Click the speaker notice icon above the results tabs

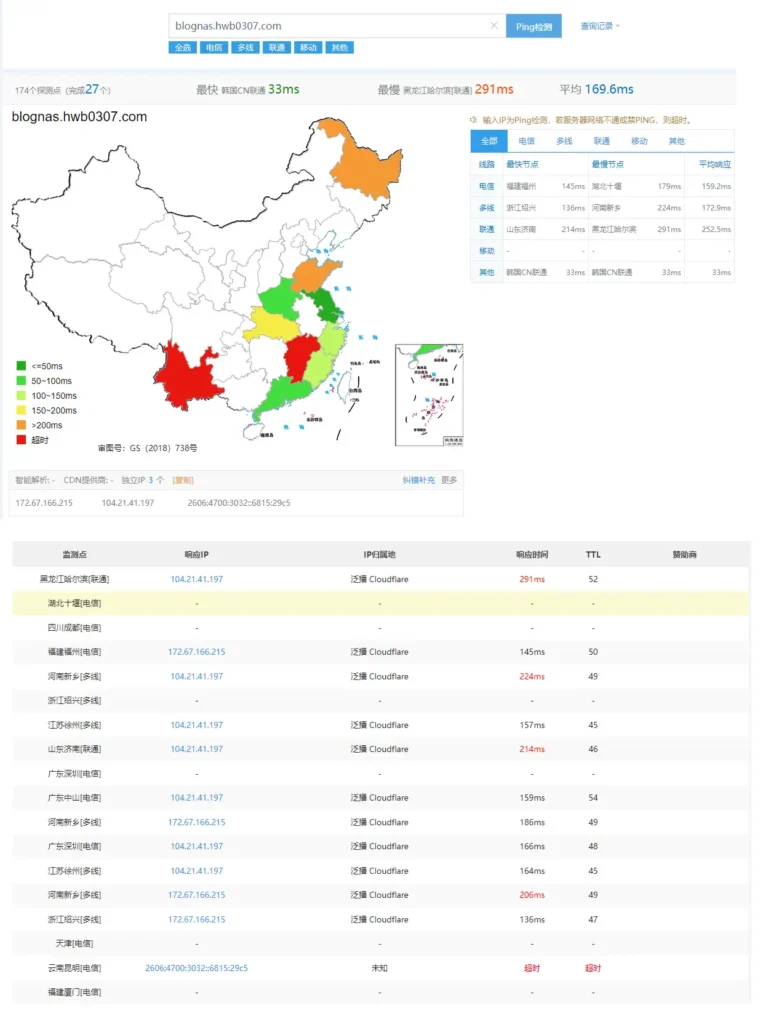coord(474,120)
